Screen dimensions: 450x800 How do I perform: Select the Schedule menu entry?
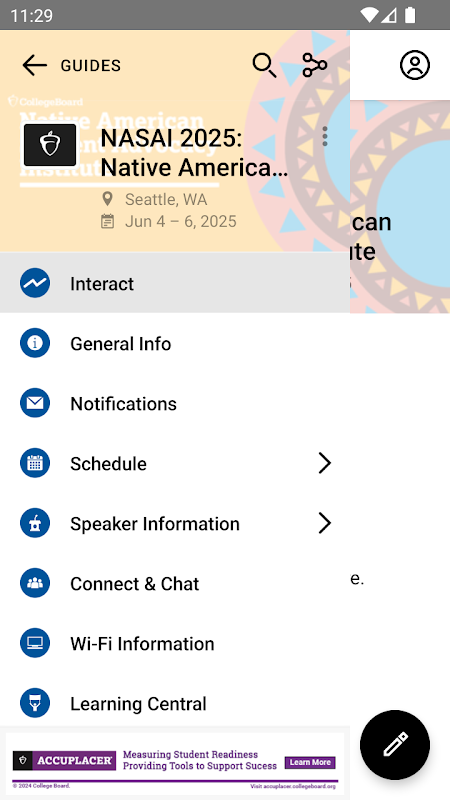point(175,463)
